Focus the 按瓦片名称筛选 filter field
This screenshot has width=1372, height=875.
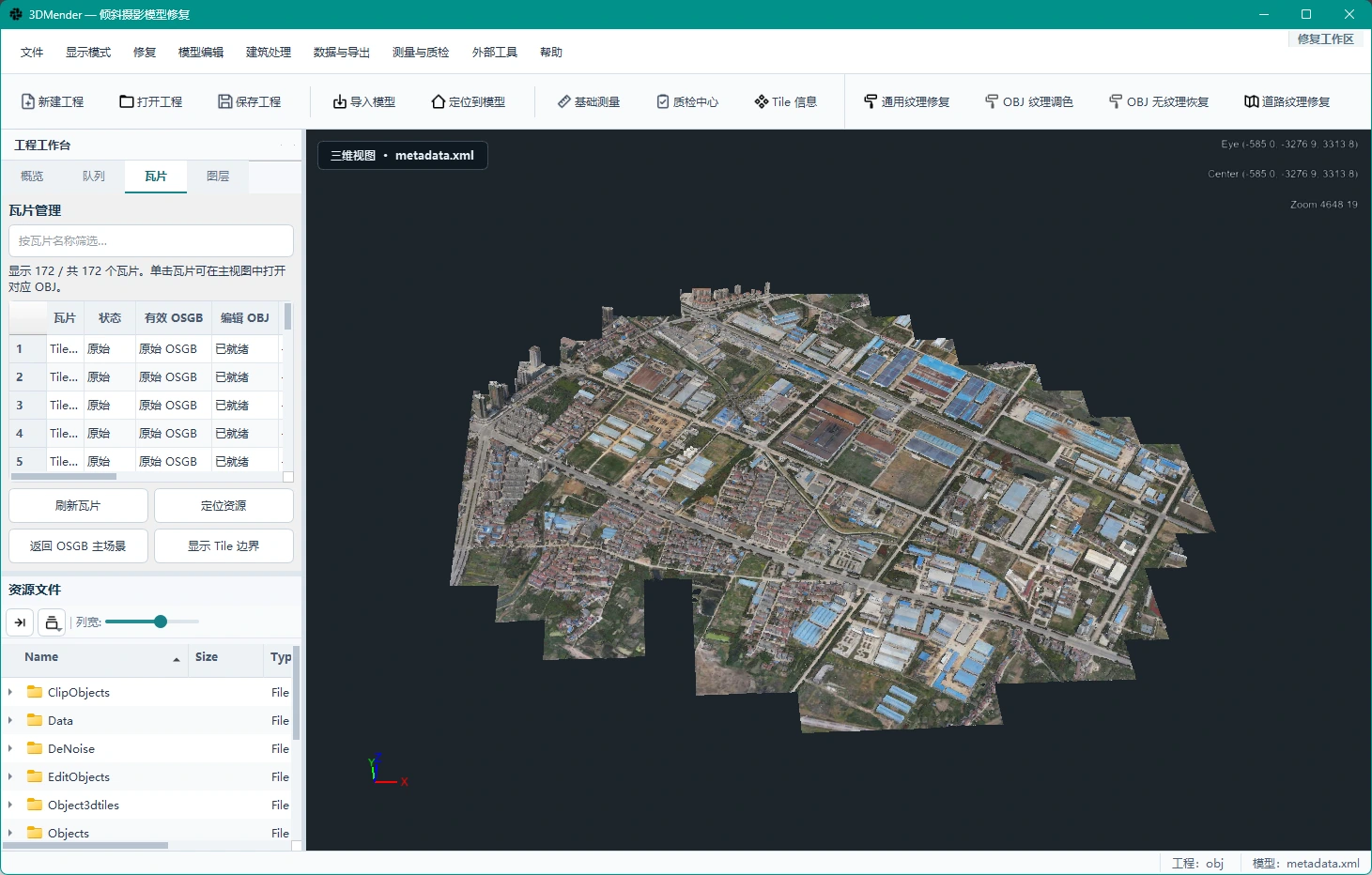(151, 241)
